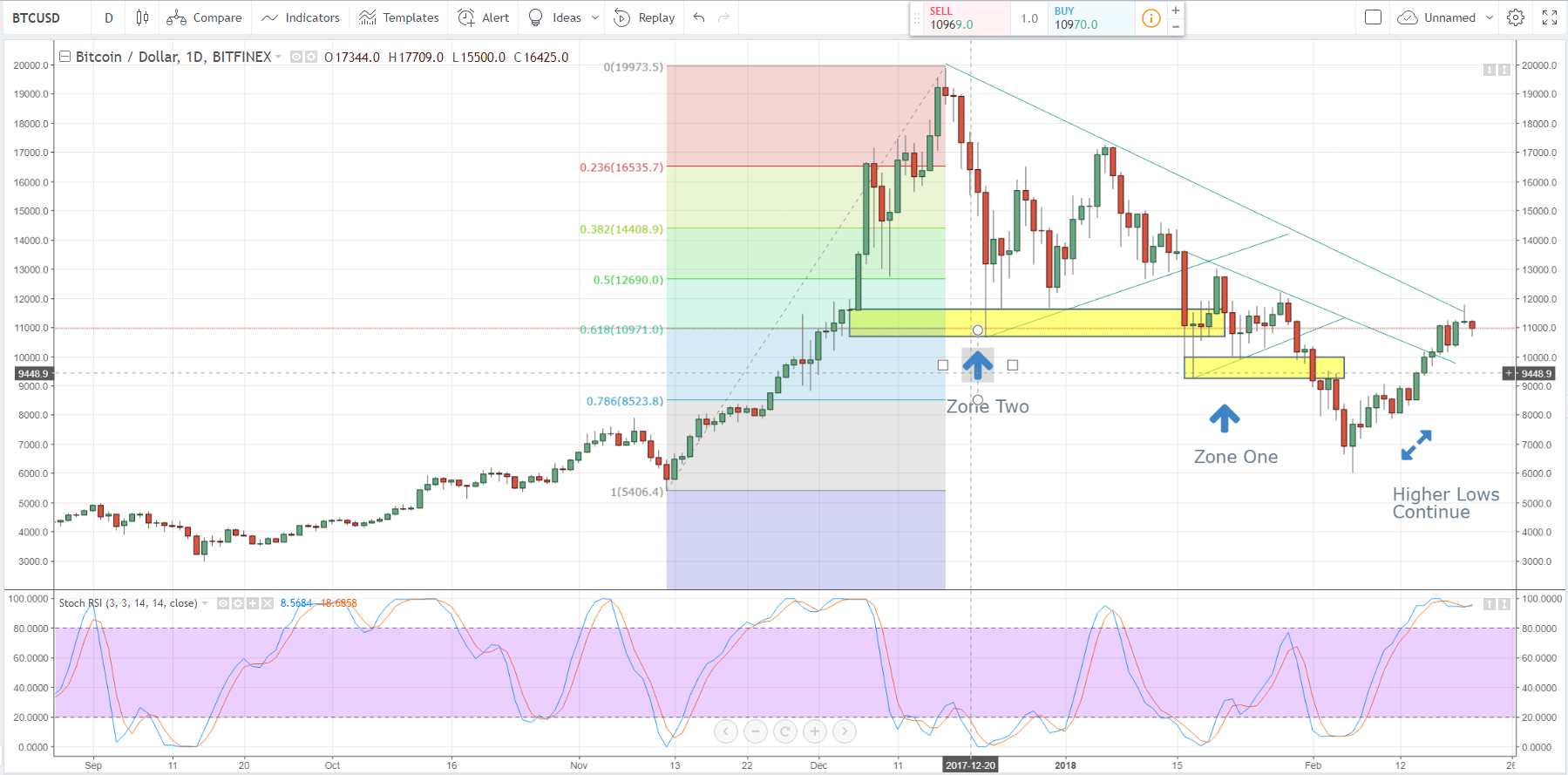Click the 9448.9 price label on right axis
This screenshot has width=1568, height=775.
tap(1537, 373)
